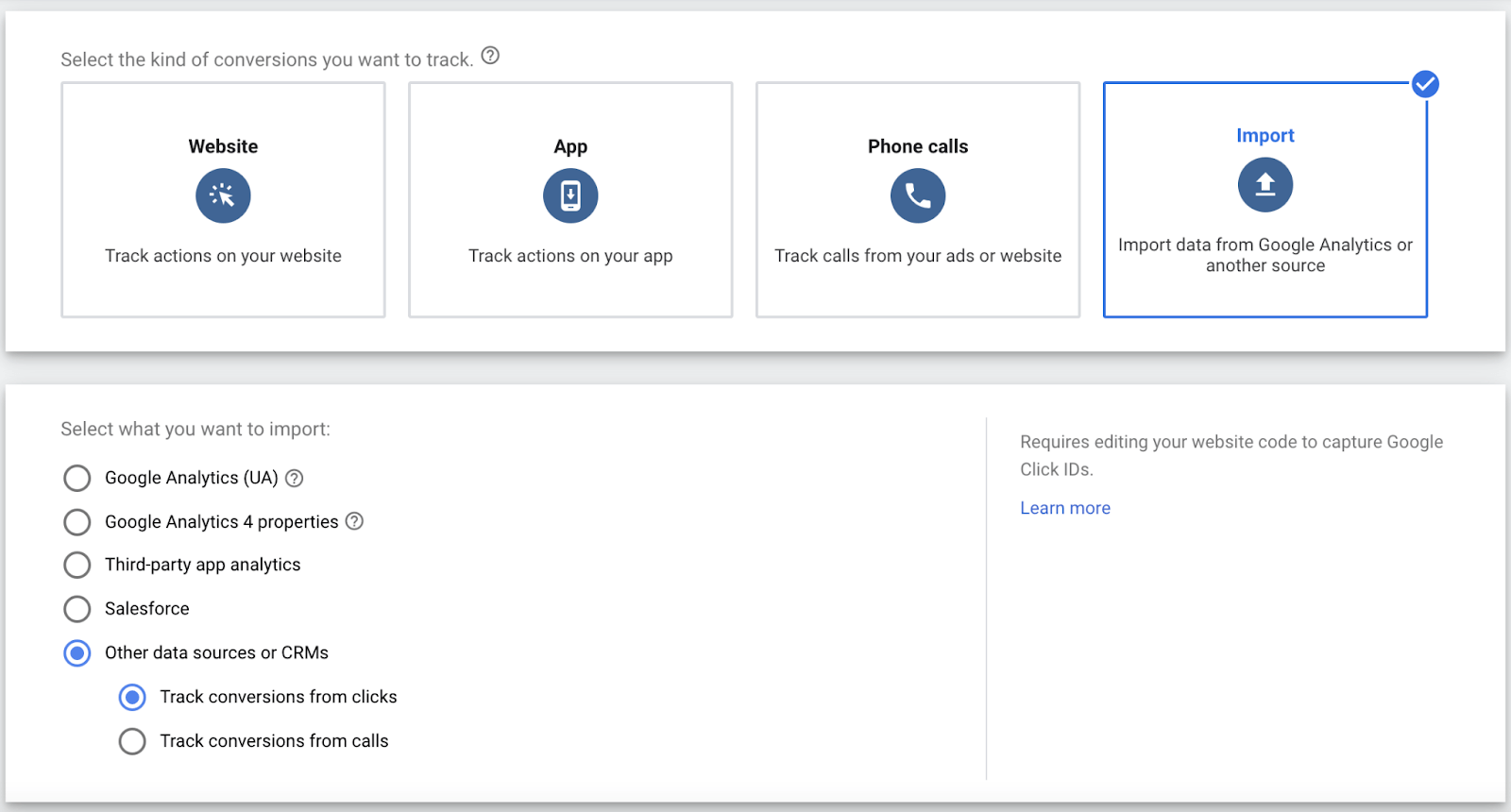This screenshot has width=1511, height=812.
Task: Select Third-party app analytics radio button
Action: [x=77, y=565]
